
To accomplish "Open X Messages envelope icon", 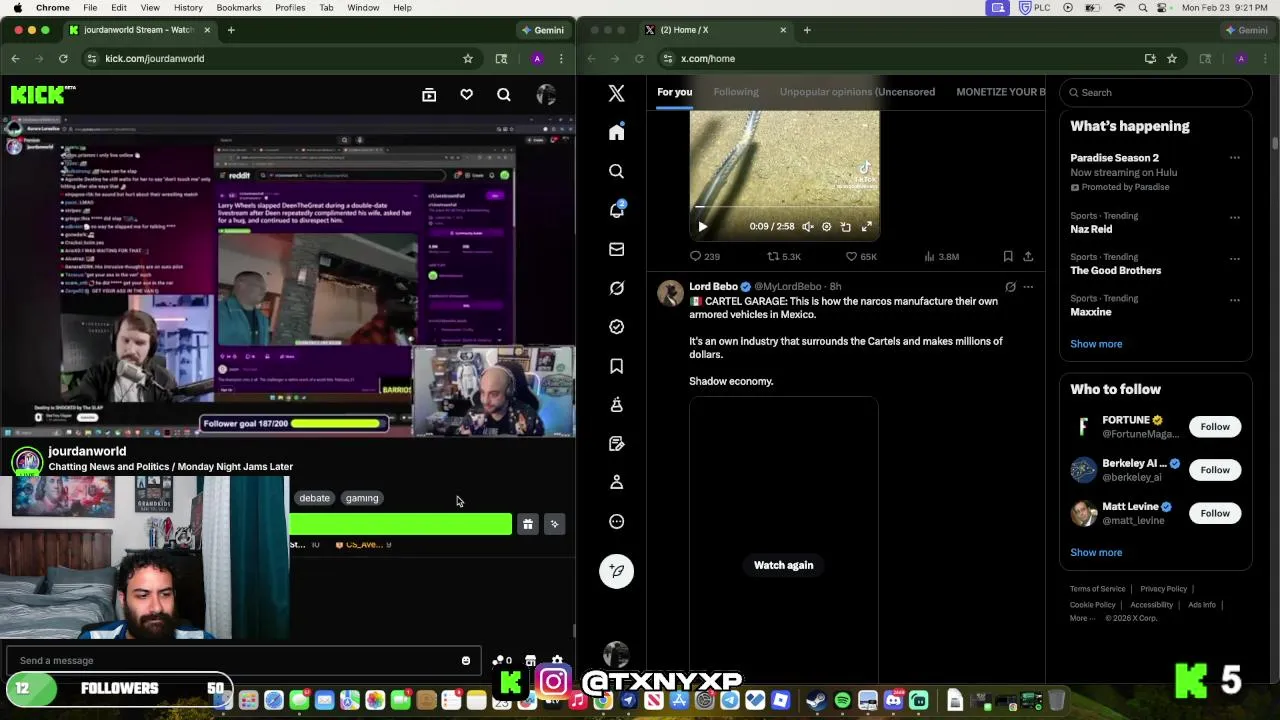I will click(617, 249).
